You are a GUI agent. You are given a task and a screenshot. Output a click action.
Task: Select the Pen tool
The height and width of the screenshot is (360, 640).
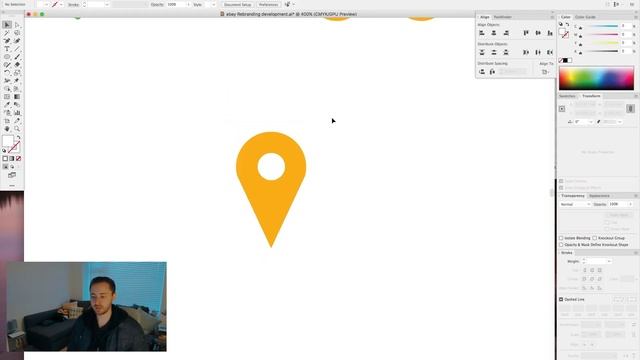coord(7,41)
